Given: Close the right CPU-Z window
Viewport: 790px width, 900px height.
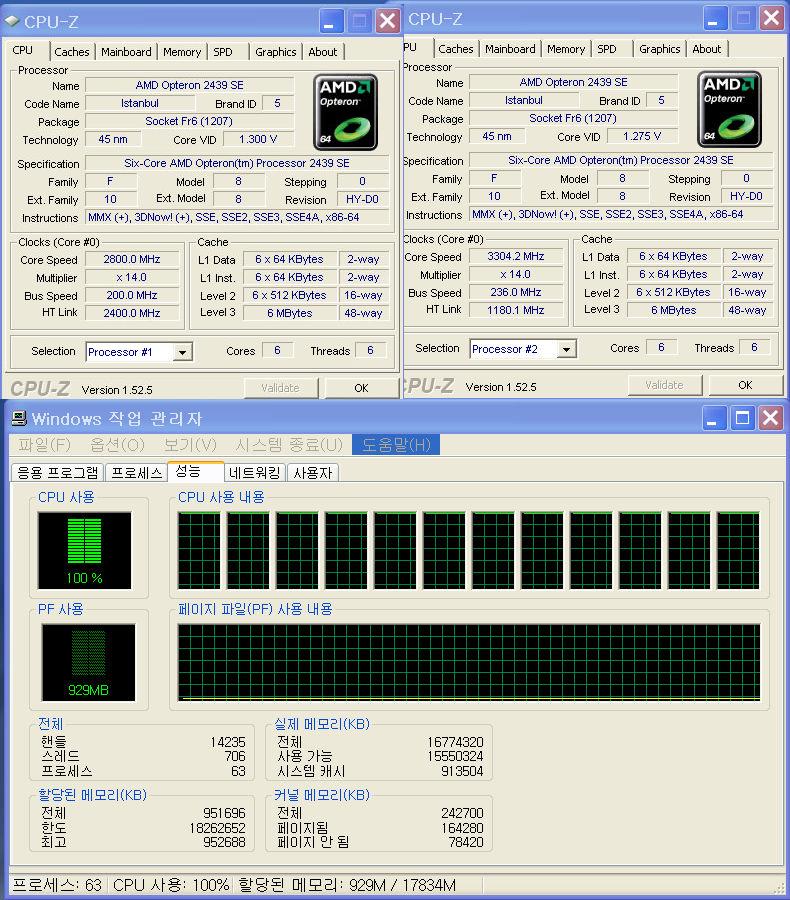Looking at the screenshot, I should [772, 18].
